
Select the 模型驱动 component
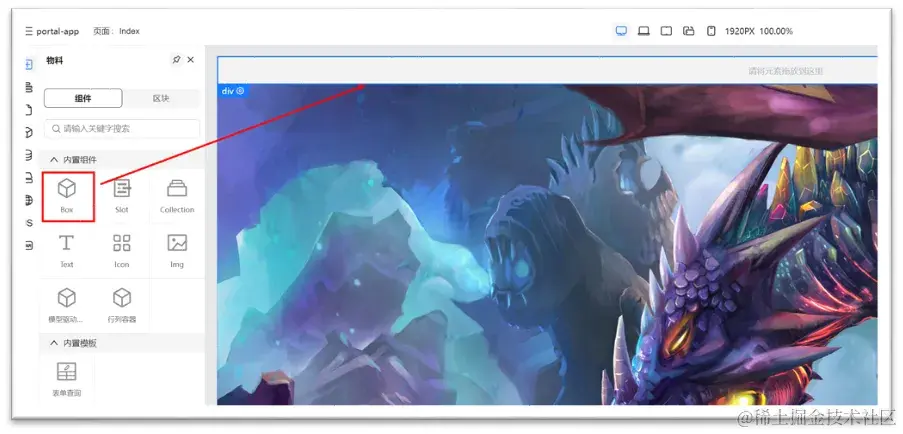tap(67, 306)
